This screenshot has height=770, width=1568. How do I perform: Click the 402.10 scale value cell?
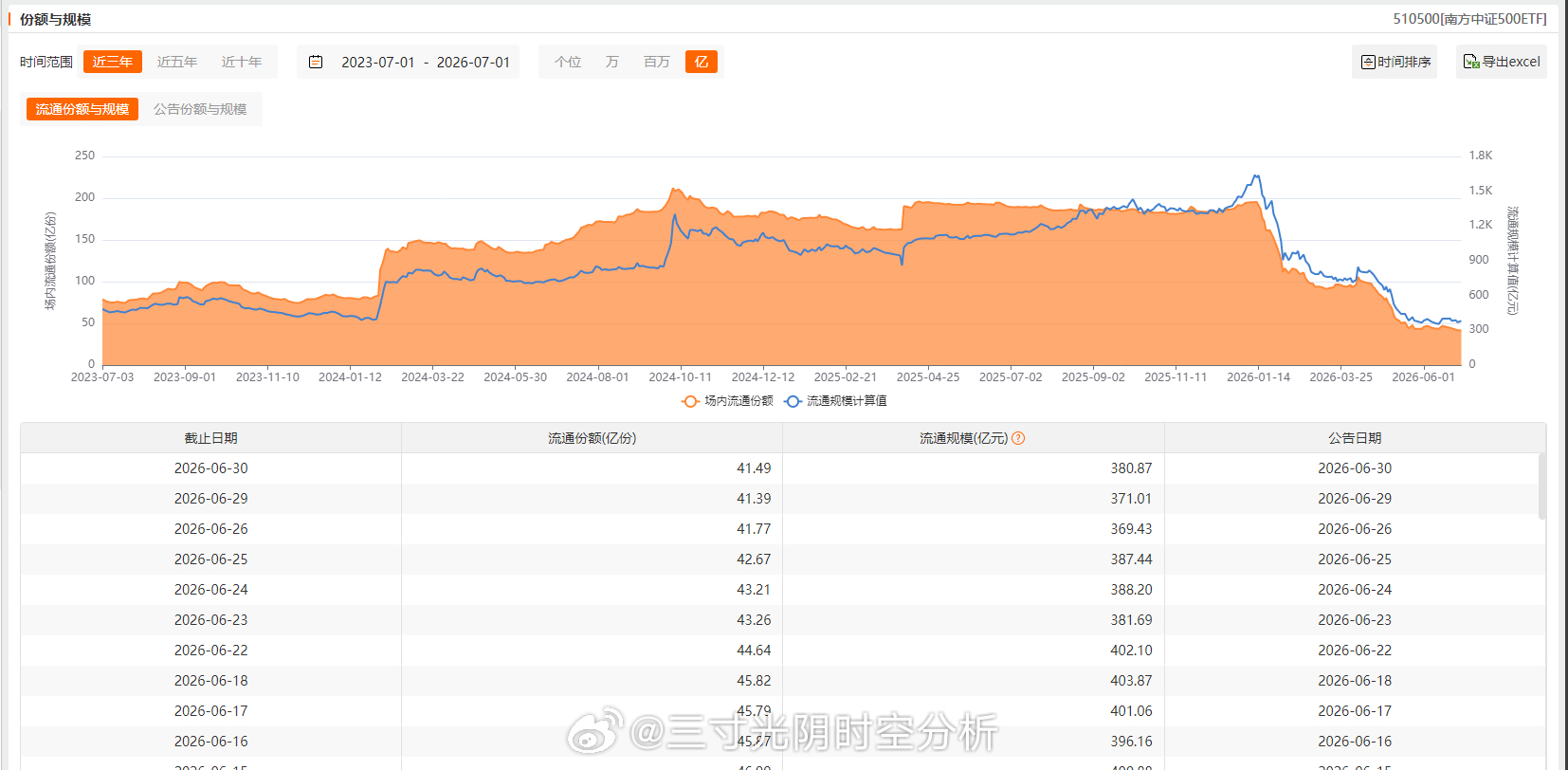coord(973,651)
